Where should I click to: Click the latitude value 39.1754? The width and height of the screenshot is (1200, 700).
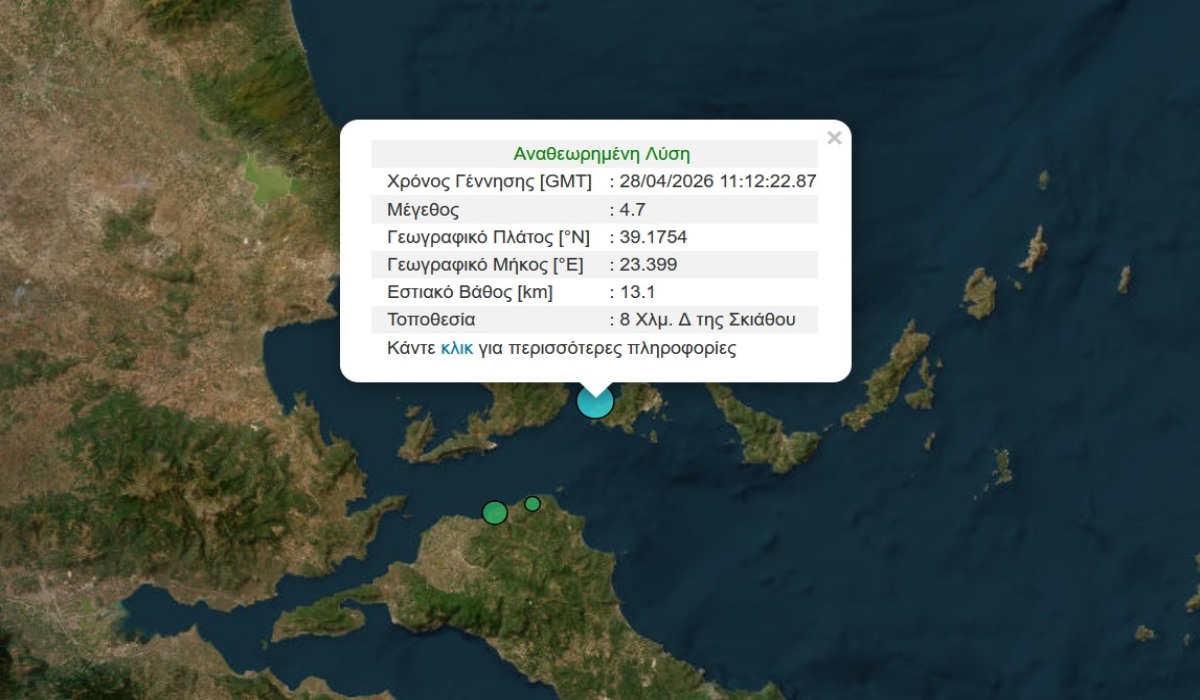click(653, 237)
